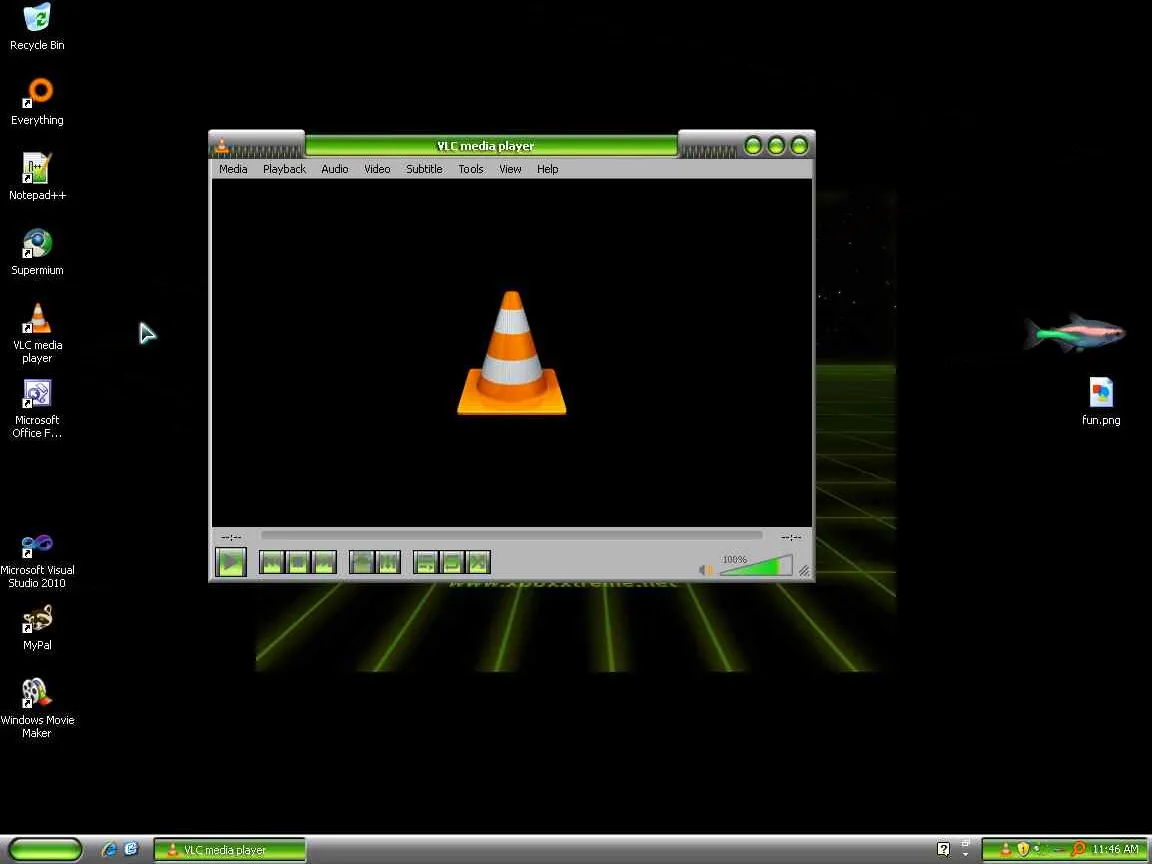The width and height of the screenshot is (1152, 864).
Task: Mute audio via the speaker icon
Action: (705, 569)
